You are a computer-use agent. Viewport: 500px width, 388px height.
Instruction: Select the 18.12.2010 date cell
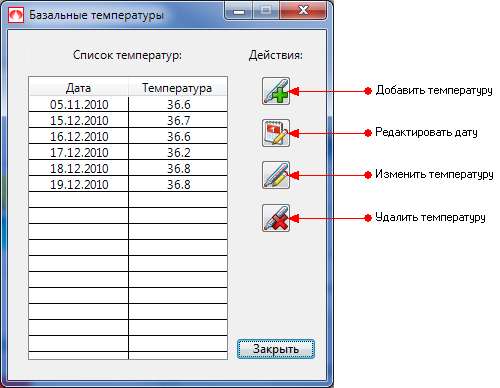point(79,168)
